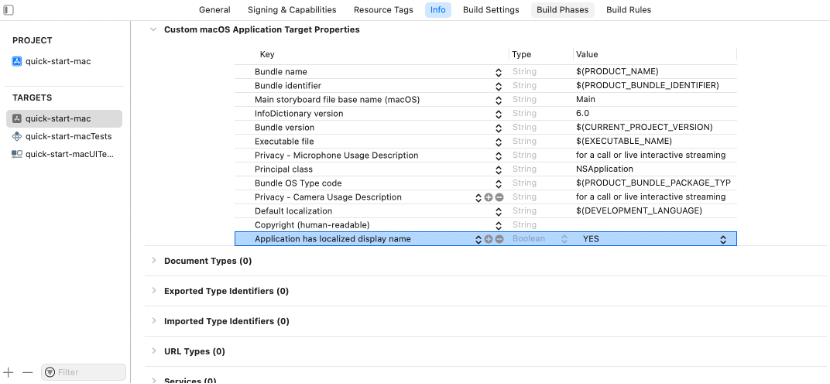This screenshot has height=384, width=830.
Task: Click the quick-start-mac project icon
Action: 17,61
